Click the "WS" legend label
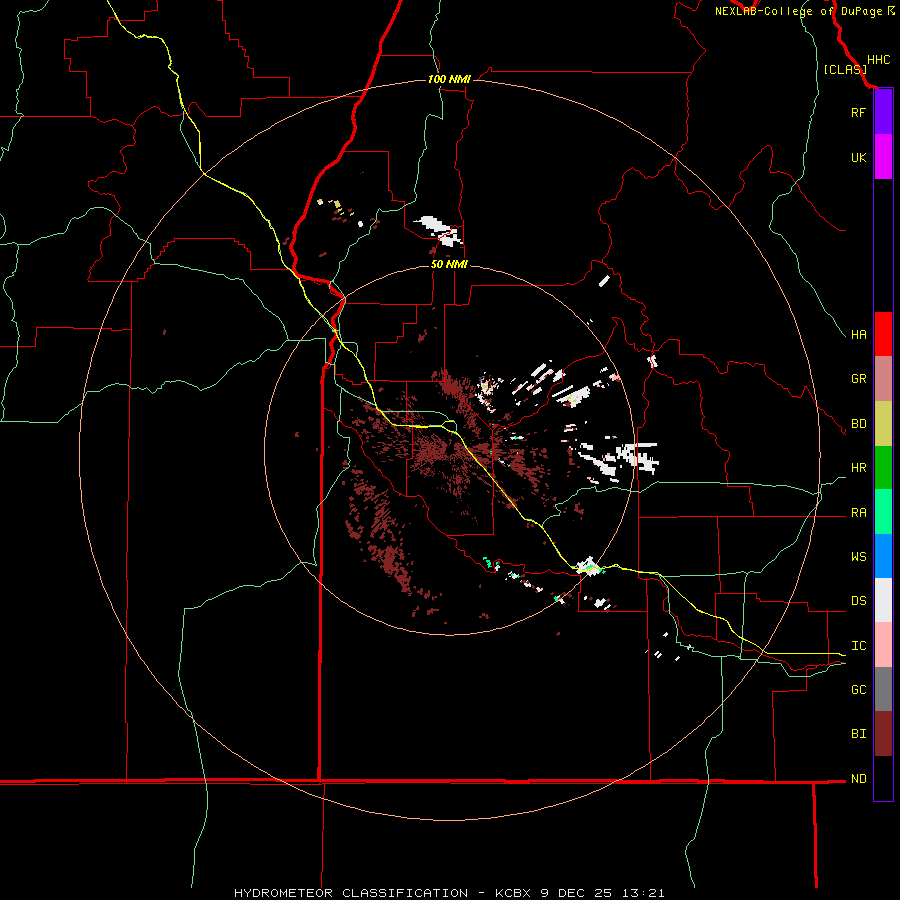900x900 pixels. pyautogui.click(x=858, y=557)
